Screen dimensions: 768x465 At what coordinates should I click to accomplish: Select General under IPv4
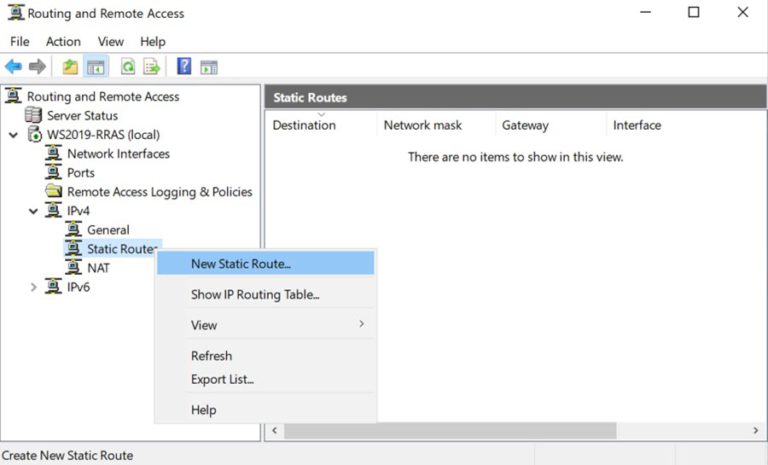click(x=108, y=230)
